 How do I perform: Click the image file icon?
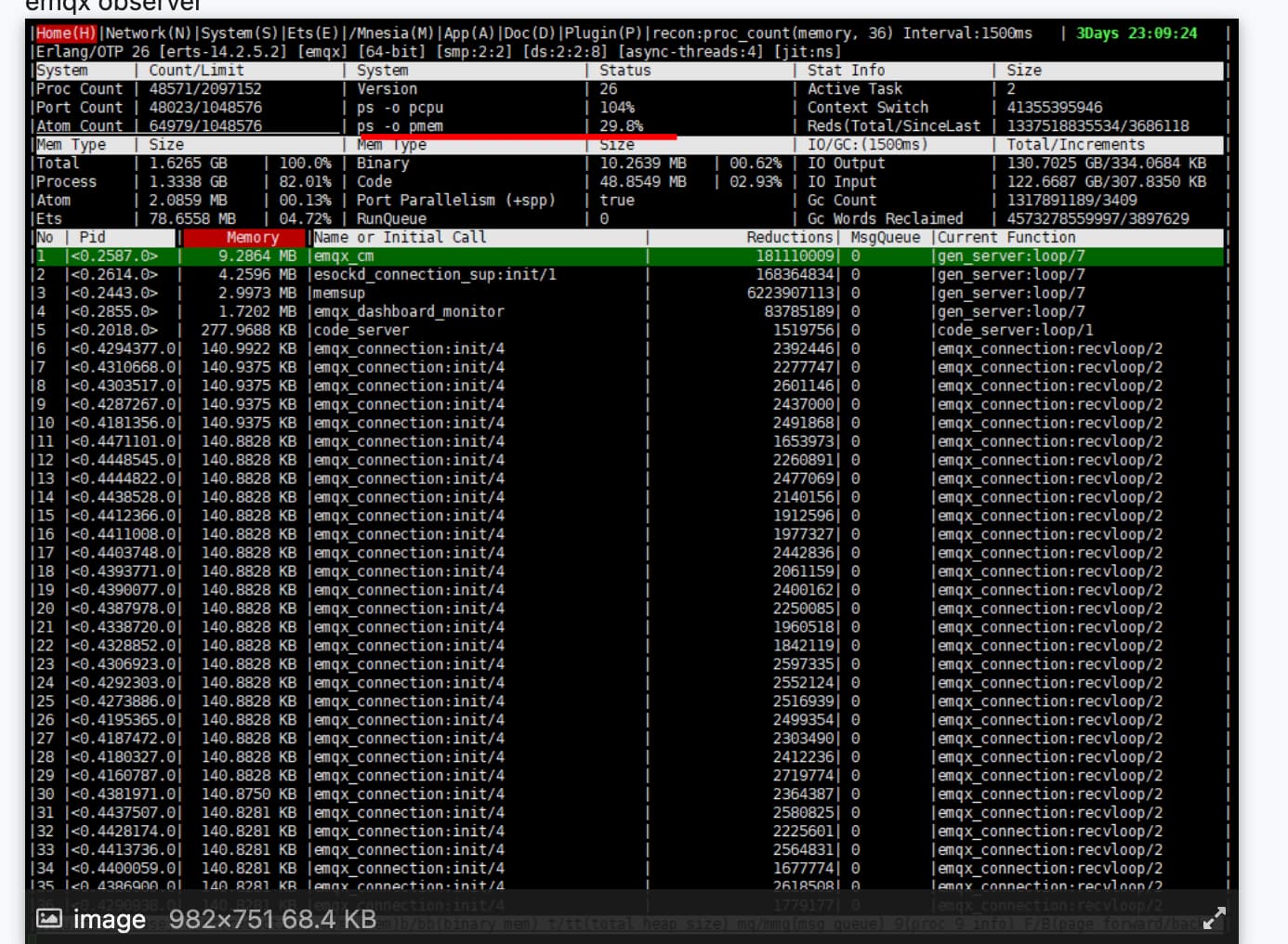(49, 919)
